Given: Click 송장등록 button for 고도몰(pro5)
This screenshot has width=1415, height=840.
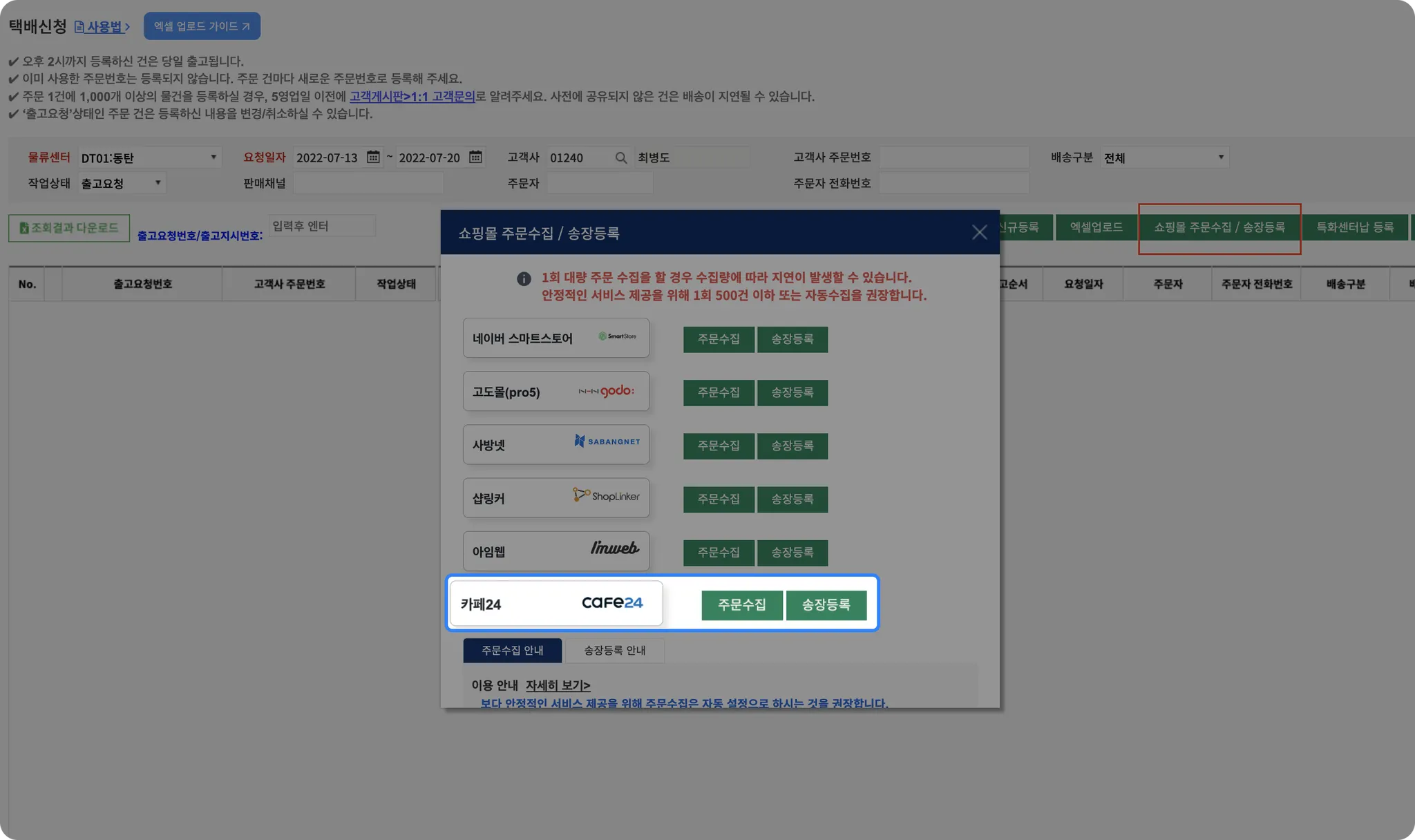Looking at the screenshot, I should click(x=792, y=392).
